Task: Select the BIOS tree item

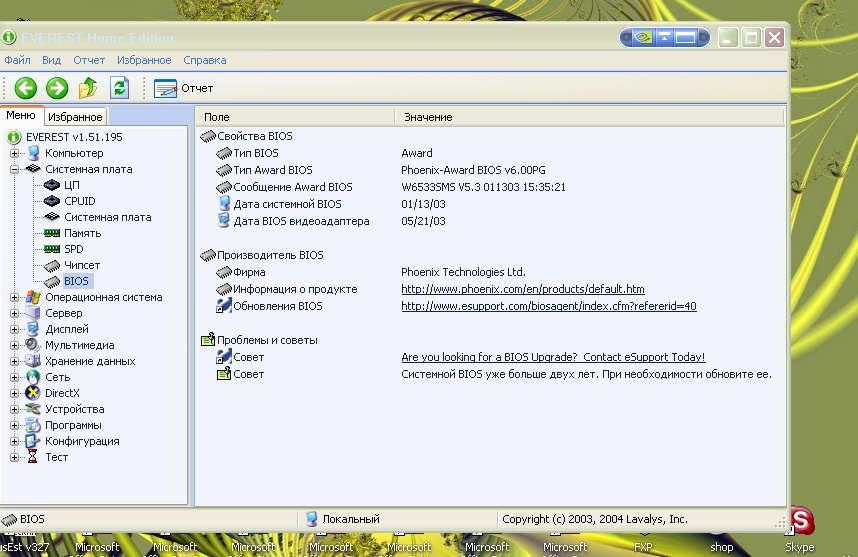Action: (76, 281)
